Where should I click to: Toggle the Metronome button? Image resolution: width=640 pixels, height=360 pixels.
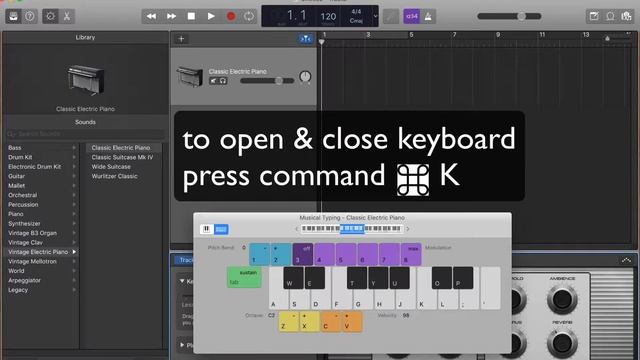click(428, 16)
